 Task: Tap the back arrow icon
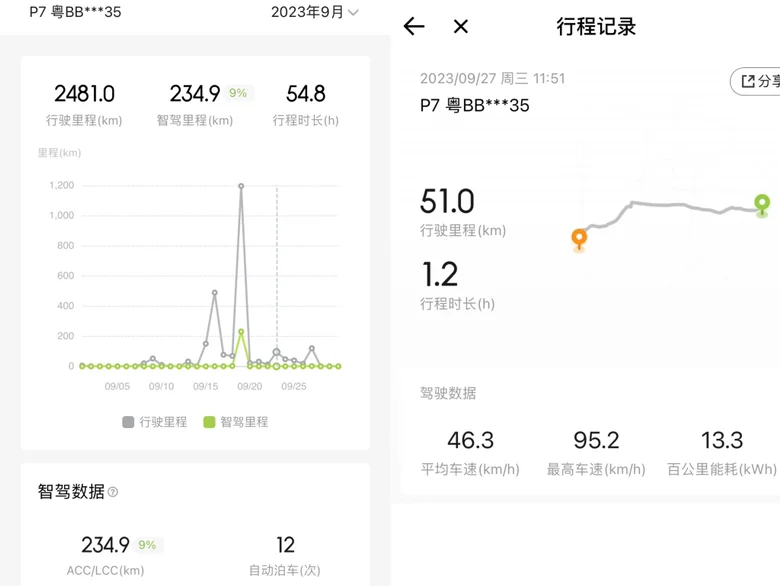click(x=414, y=27)
